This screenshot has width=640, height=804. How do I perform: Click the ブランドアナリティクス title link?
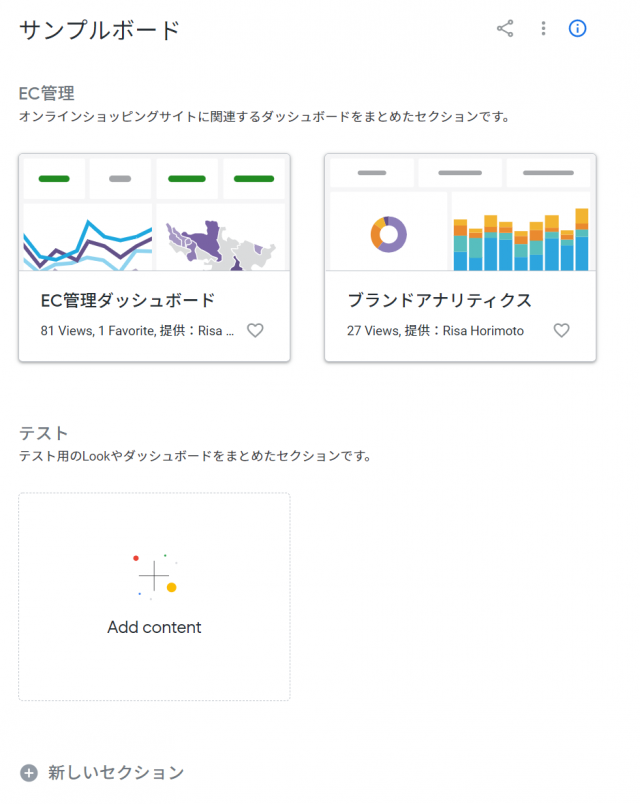pyautogui.click(x=439, y=300)
